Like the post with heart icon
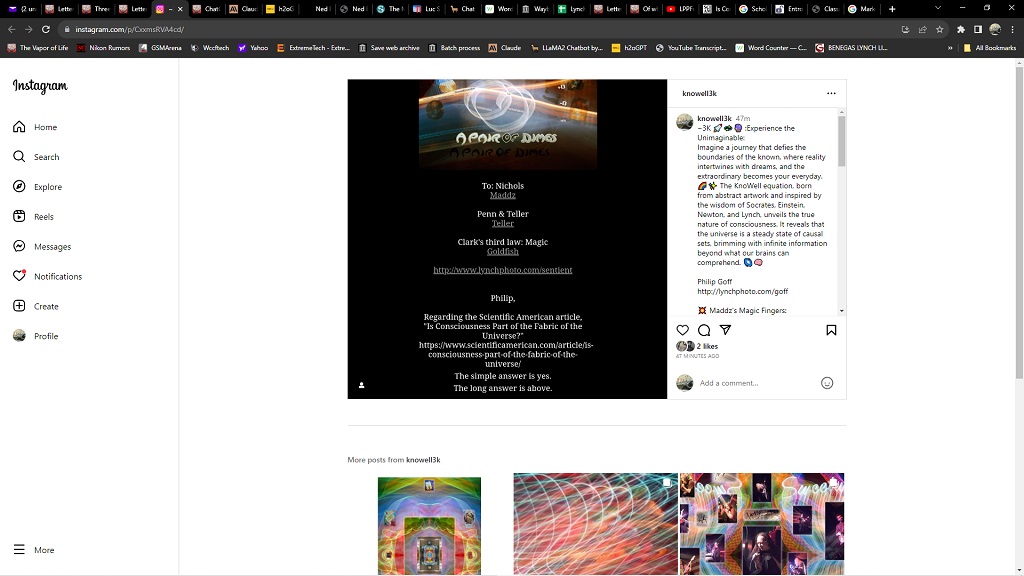Image resolution: width=1024 pixels, height=576 pixels. (682, 330)
